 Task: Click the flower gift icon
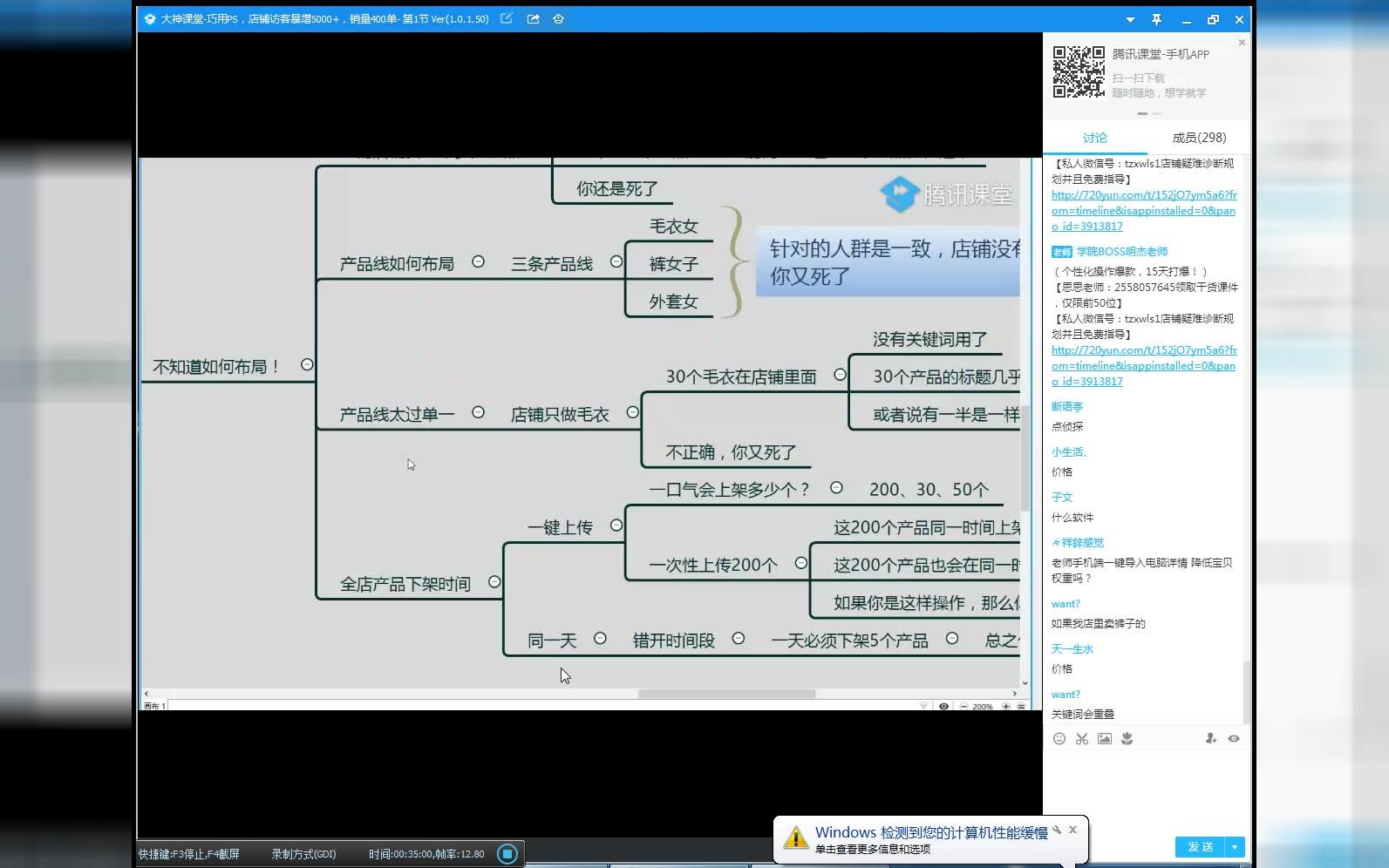click(1127, 738)
